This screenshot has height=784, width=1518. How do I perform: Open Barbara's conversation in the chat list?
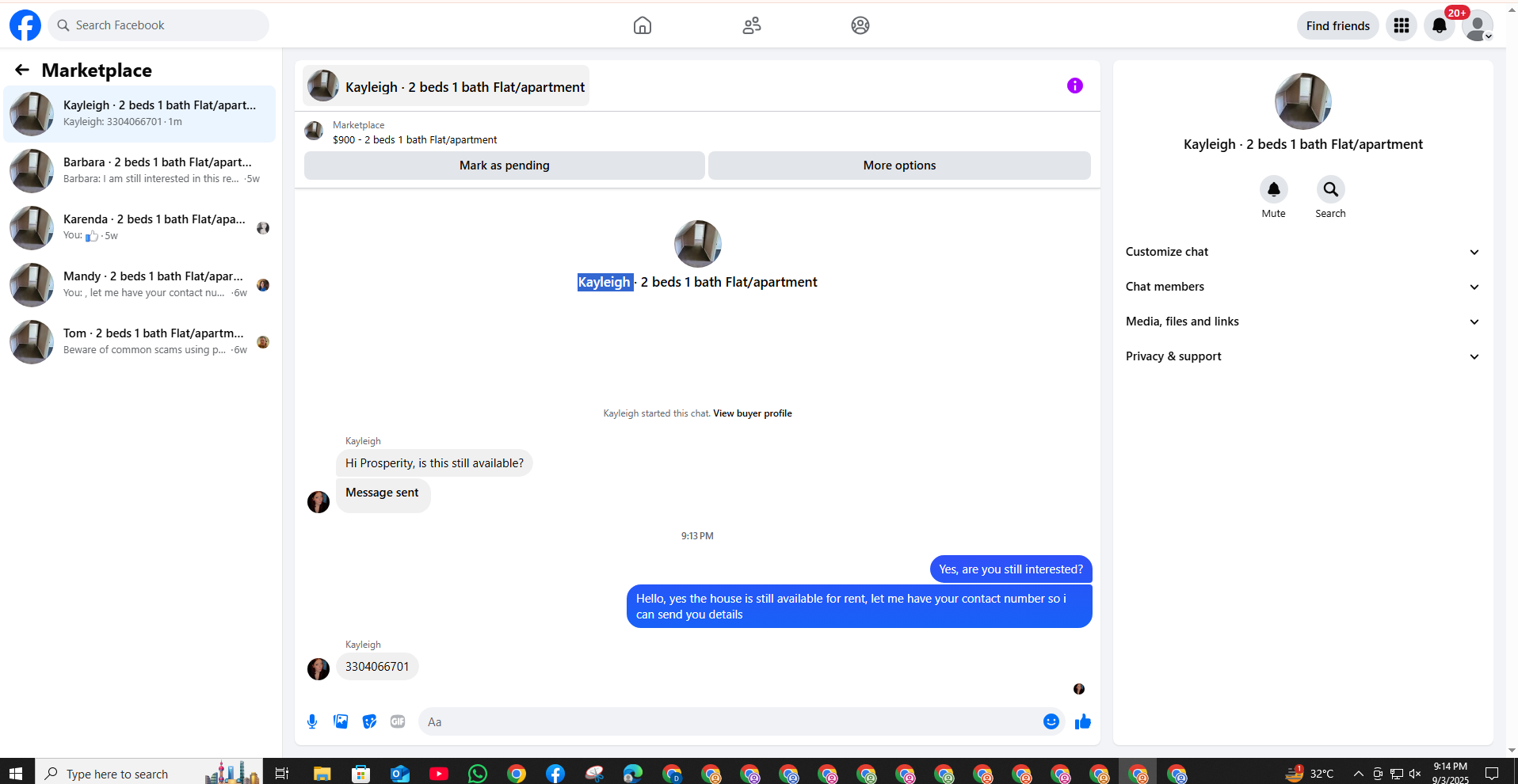[139, 171]
